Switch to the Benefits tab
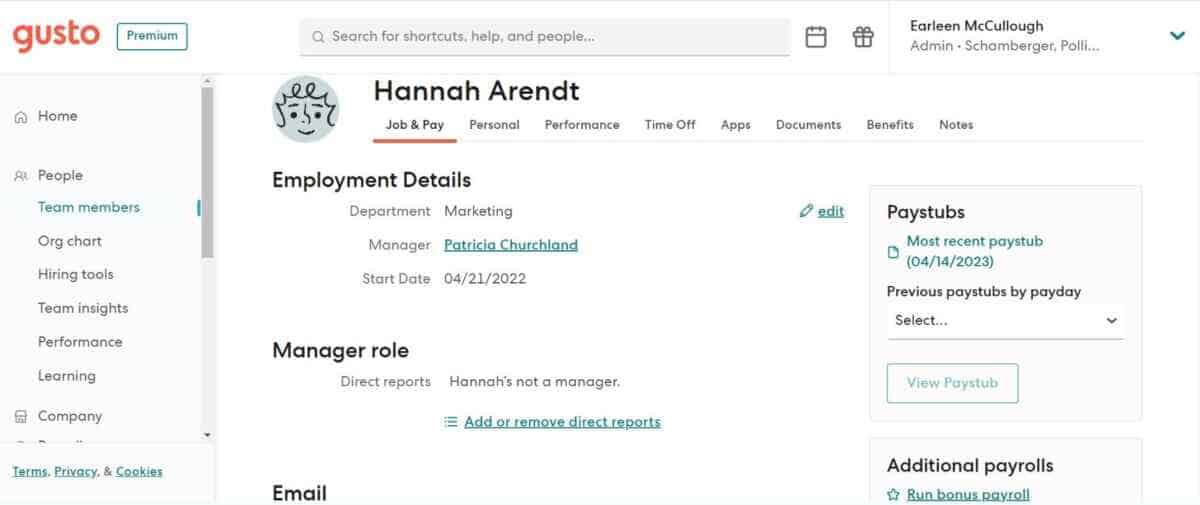This screenshot has width=1200, height=505. click(x=890, y=125)
